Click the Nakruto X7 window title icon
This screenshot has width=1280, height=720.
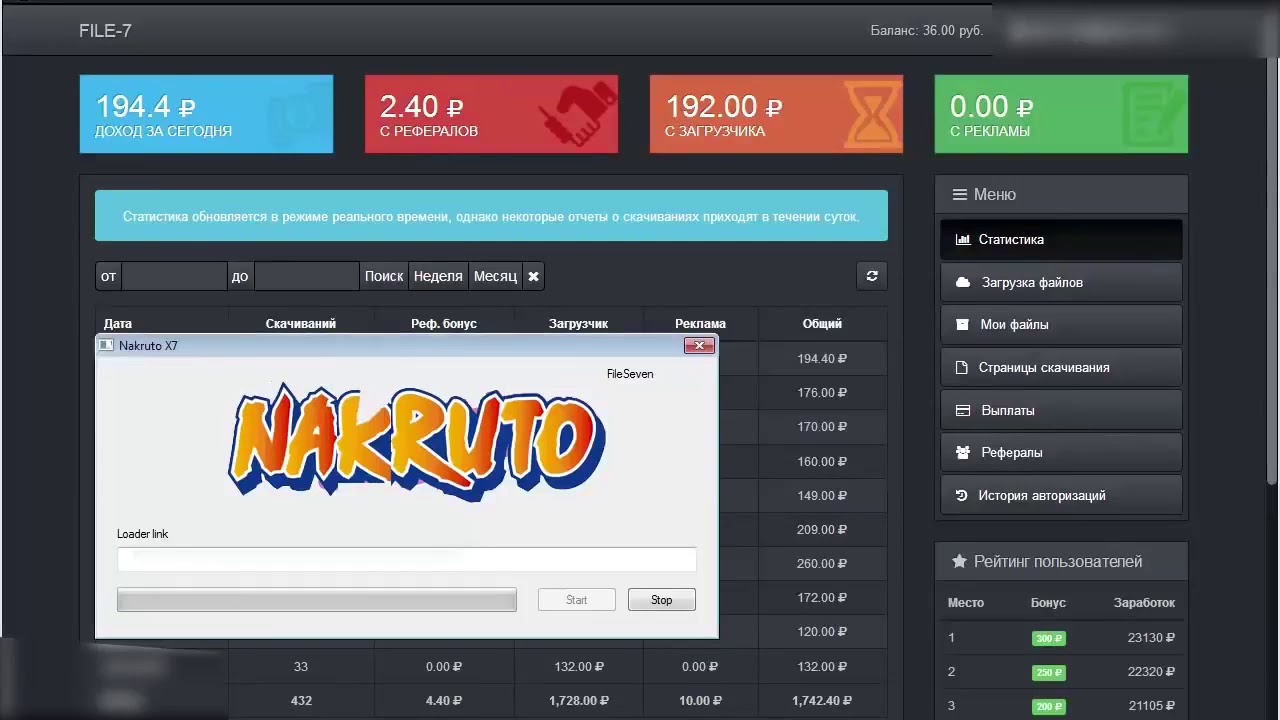pyautogui.click(x=107, y=345)
